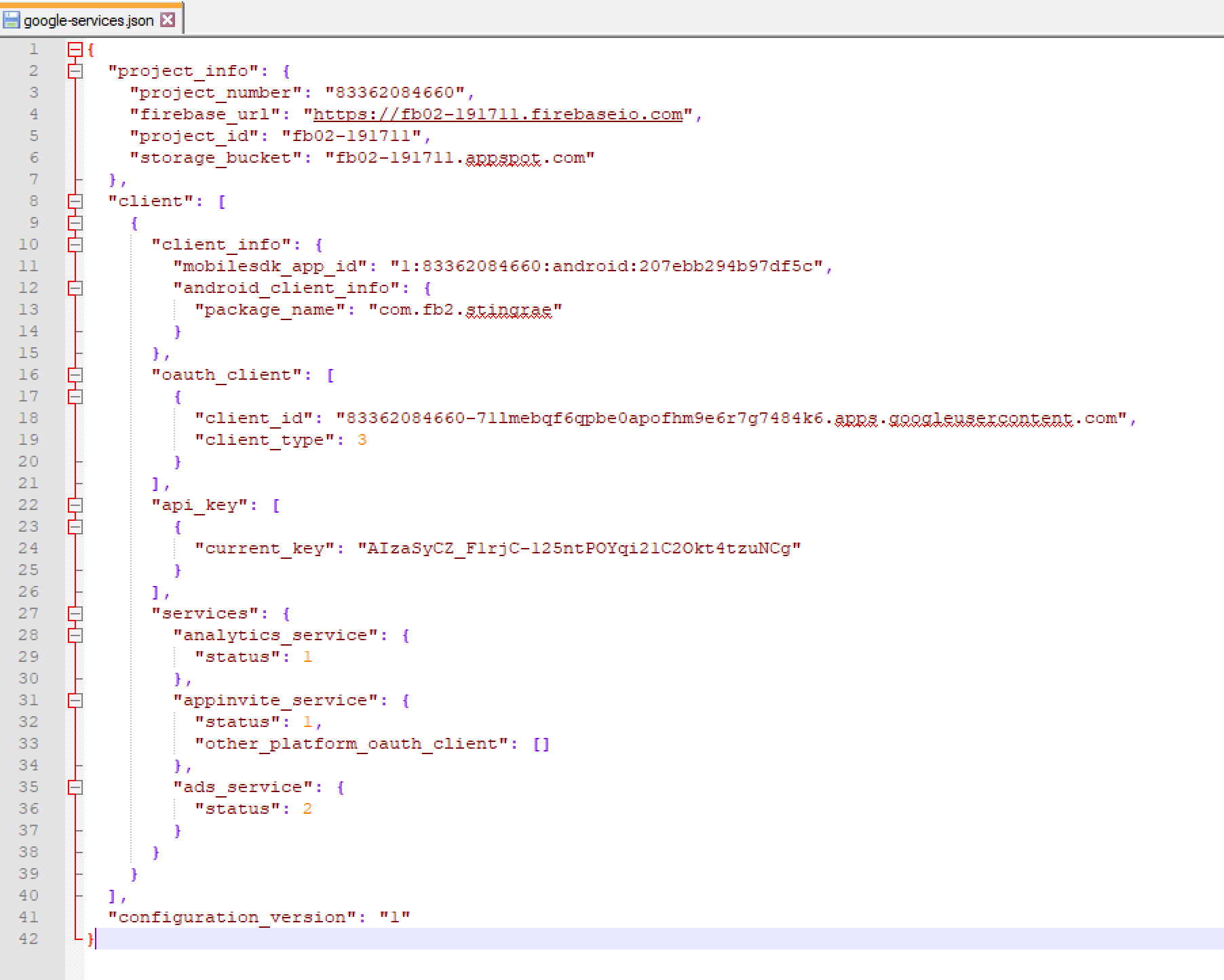
Task: Collapse the "api_key" array fold marker
Action: point(75,505)
